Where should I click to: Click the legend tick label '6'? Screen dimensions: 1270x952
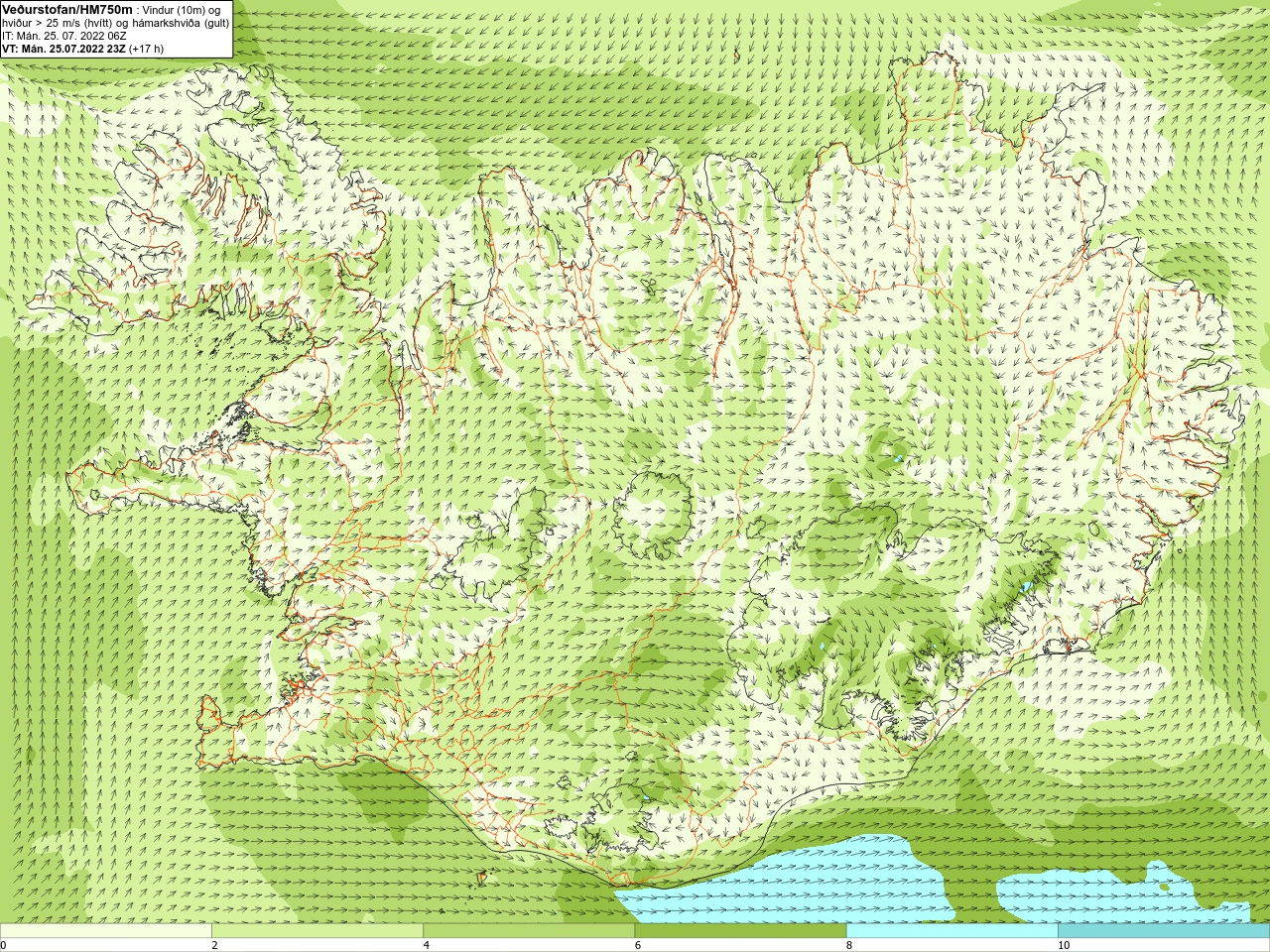[x=637, y=945]
